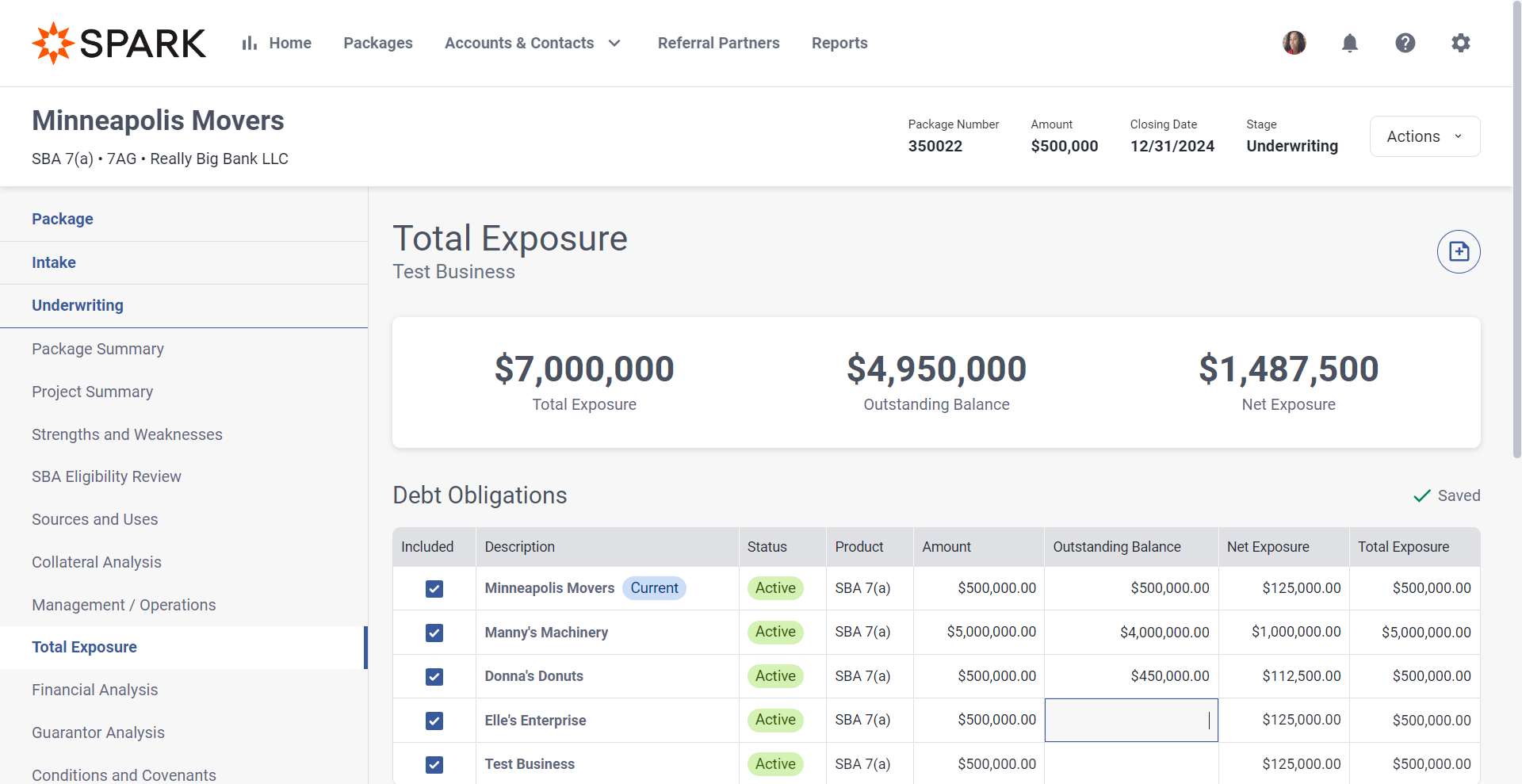Click the SPARK logo

click(119, 43)
